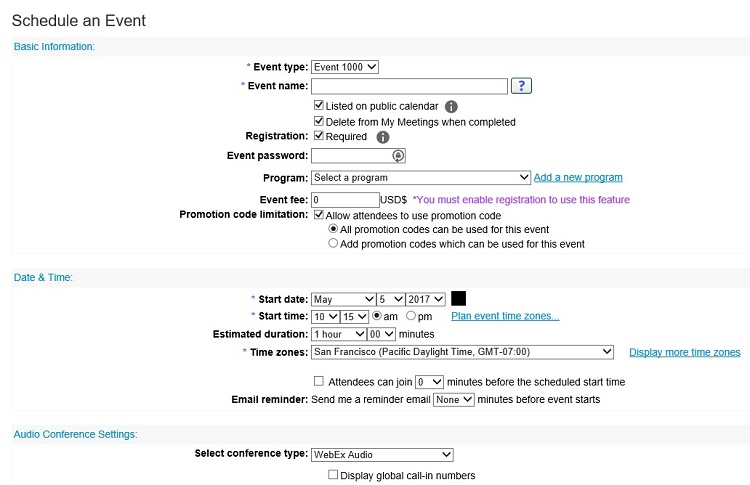The width and height of the screenshot is (750, 485).
Task: Open the Time zones dropdown
Action: click(x=462, y=352)
